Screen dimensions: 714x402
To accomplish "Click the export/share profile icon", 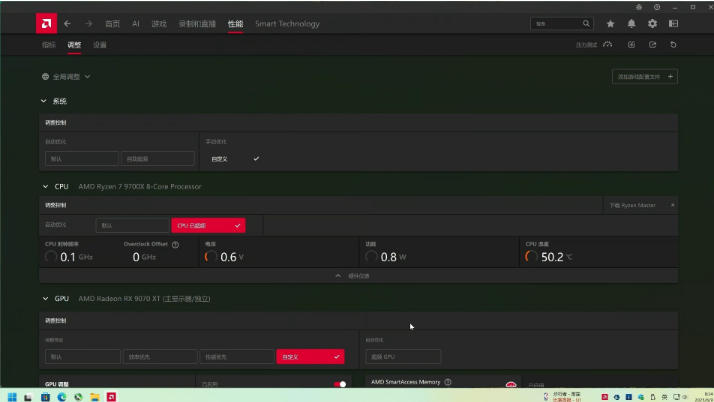I will (653, 45).
